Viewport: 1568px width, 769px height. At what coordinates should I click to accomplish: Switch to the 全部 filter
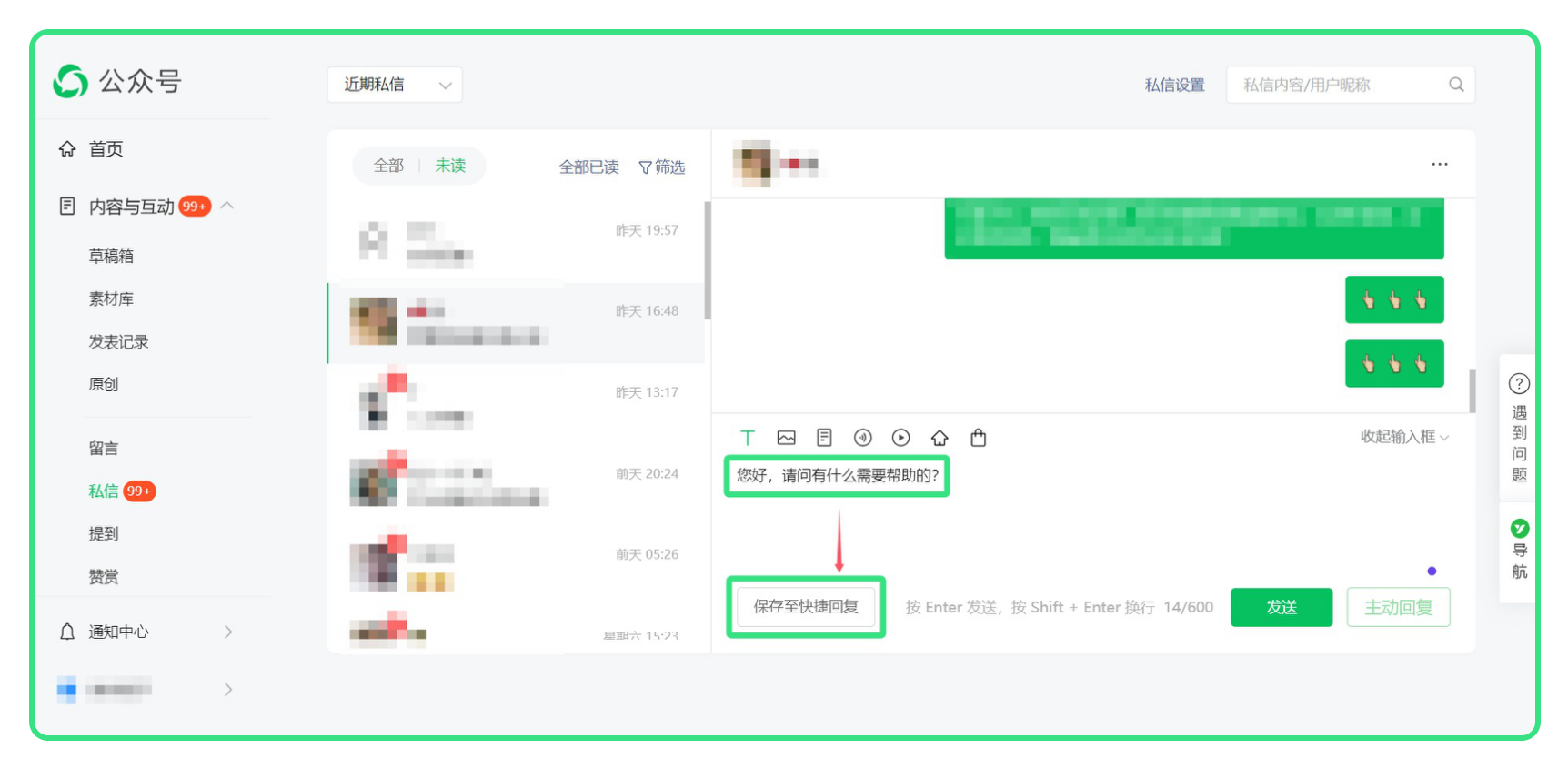click(x=388, y=166)
